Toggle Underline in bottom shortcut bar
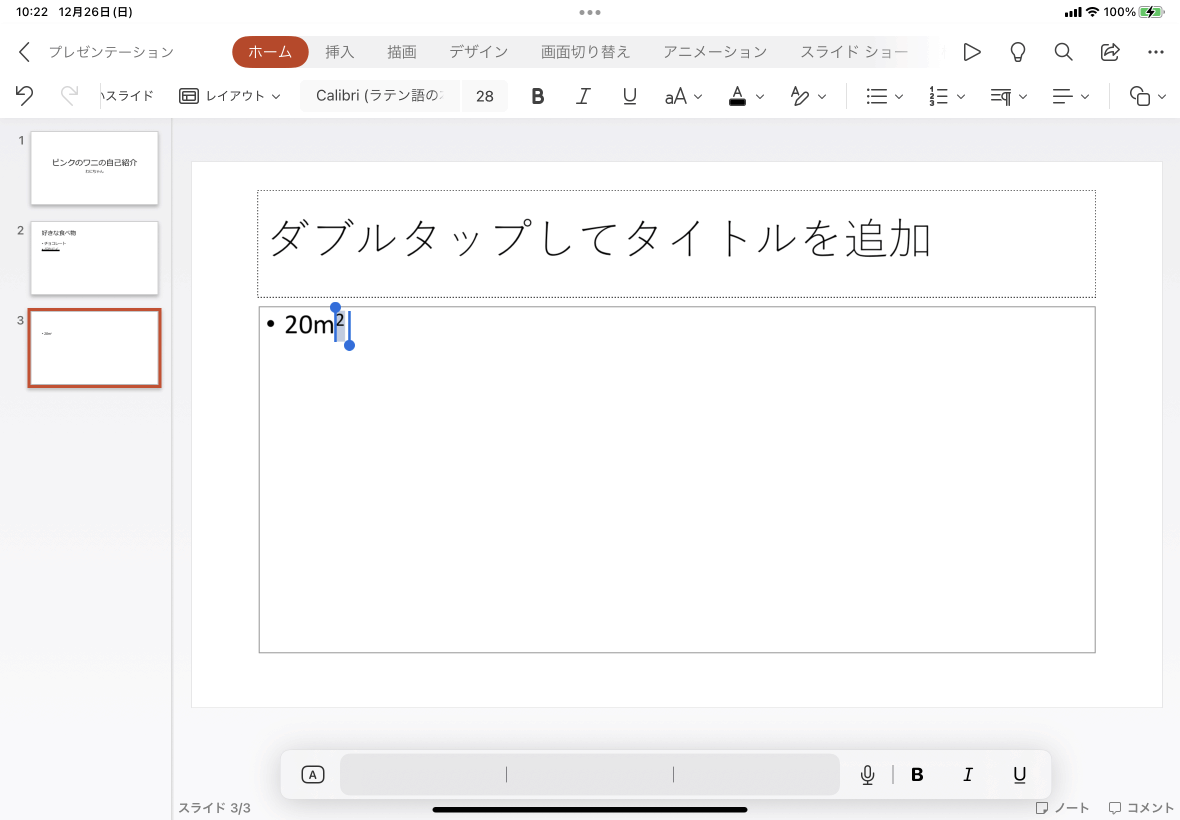The image size is (1180, 820). [x=1019, y=774]
